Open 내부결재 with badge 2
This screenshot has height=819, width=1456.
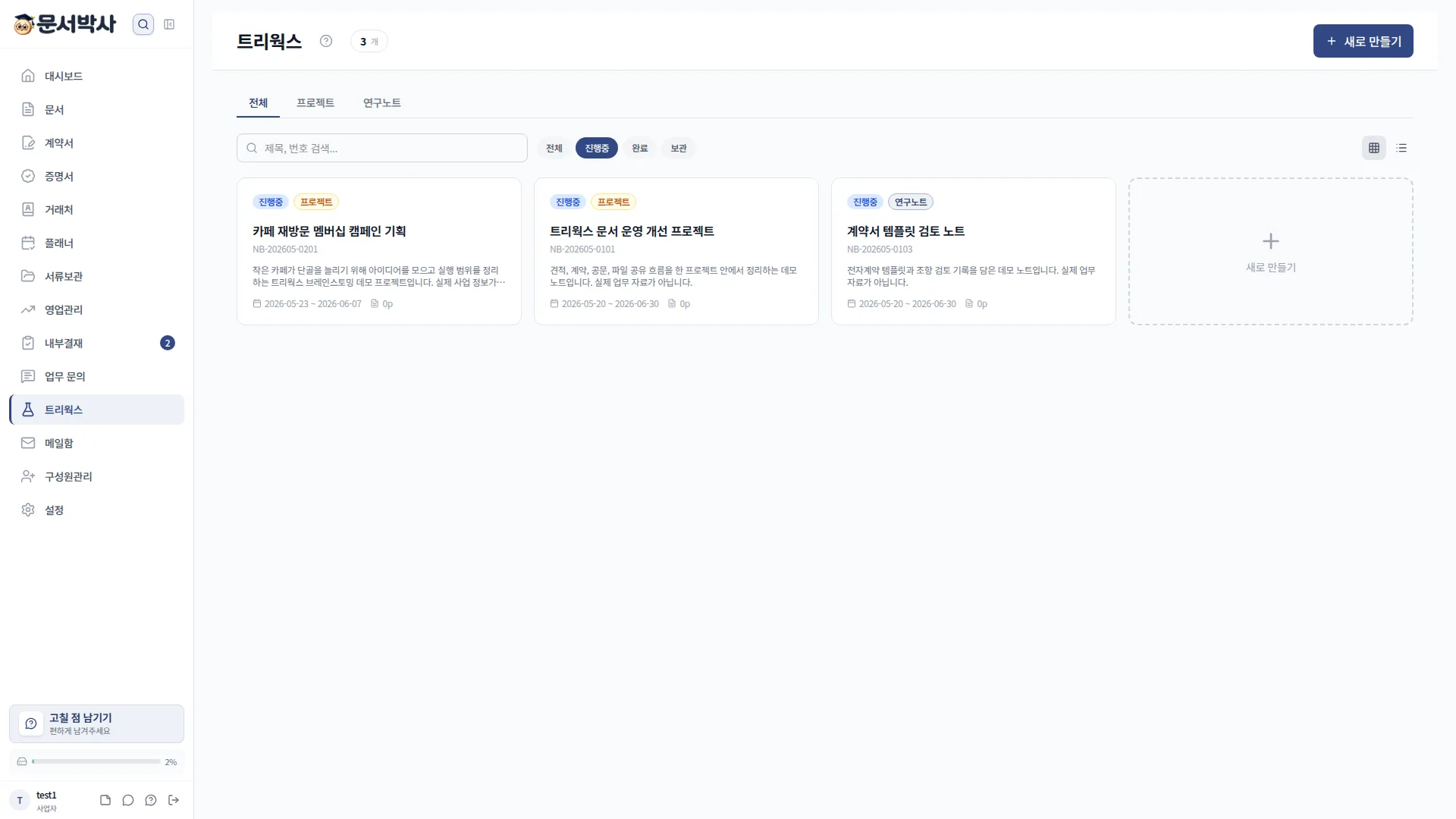click(97, 343)
